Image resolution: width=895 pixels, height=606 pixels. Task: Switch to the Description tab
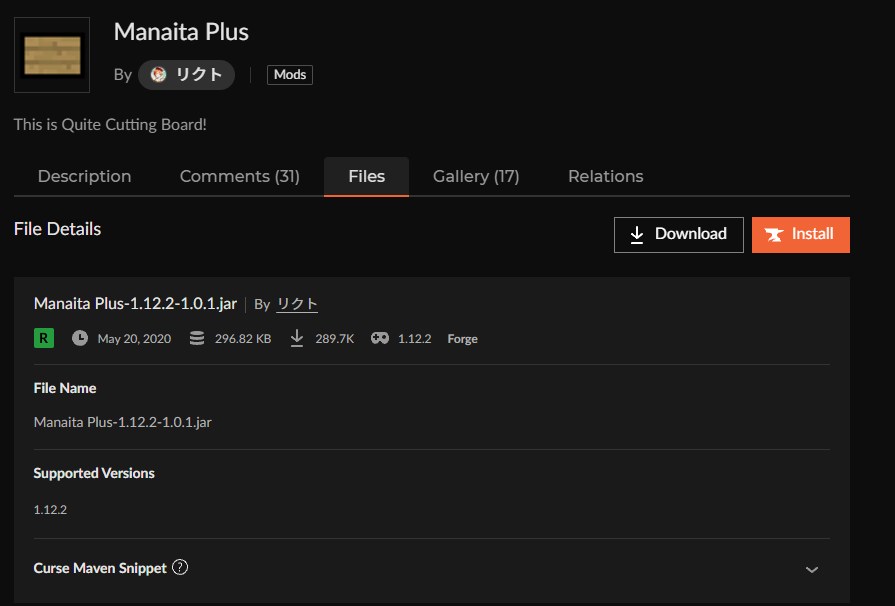pos(84,176)
